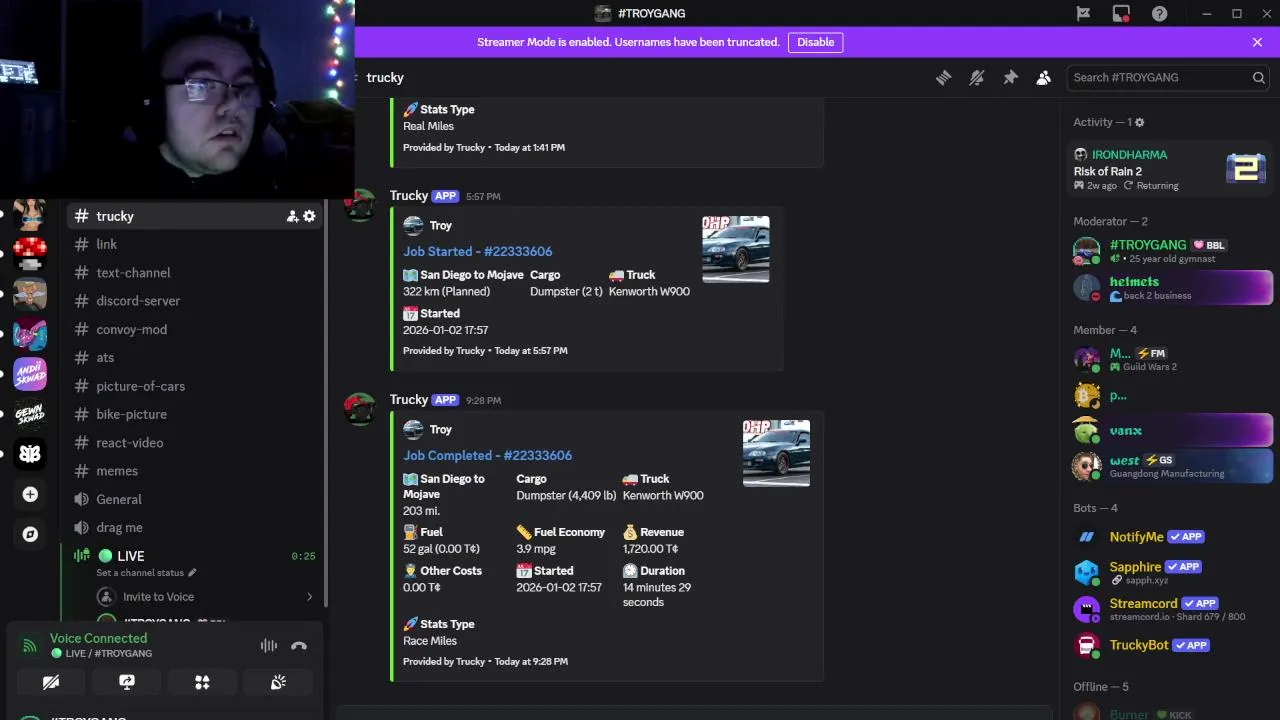Click the search magnifier icon
This screenshot has width=1280, height=720.
point(1259,77)
